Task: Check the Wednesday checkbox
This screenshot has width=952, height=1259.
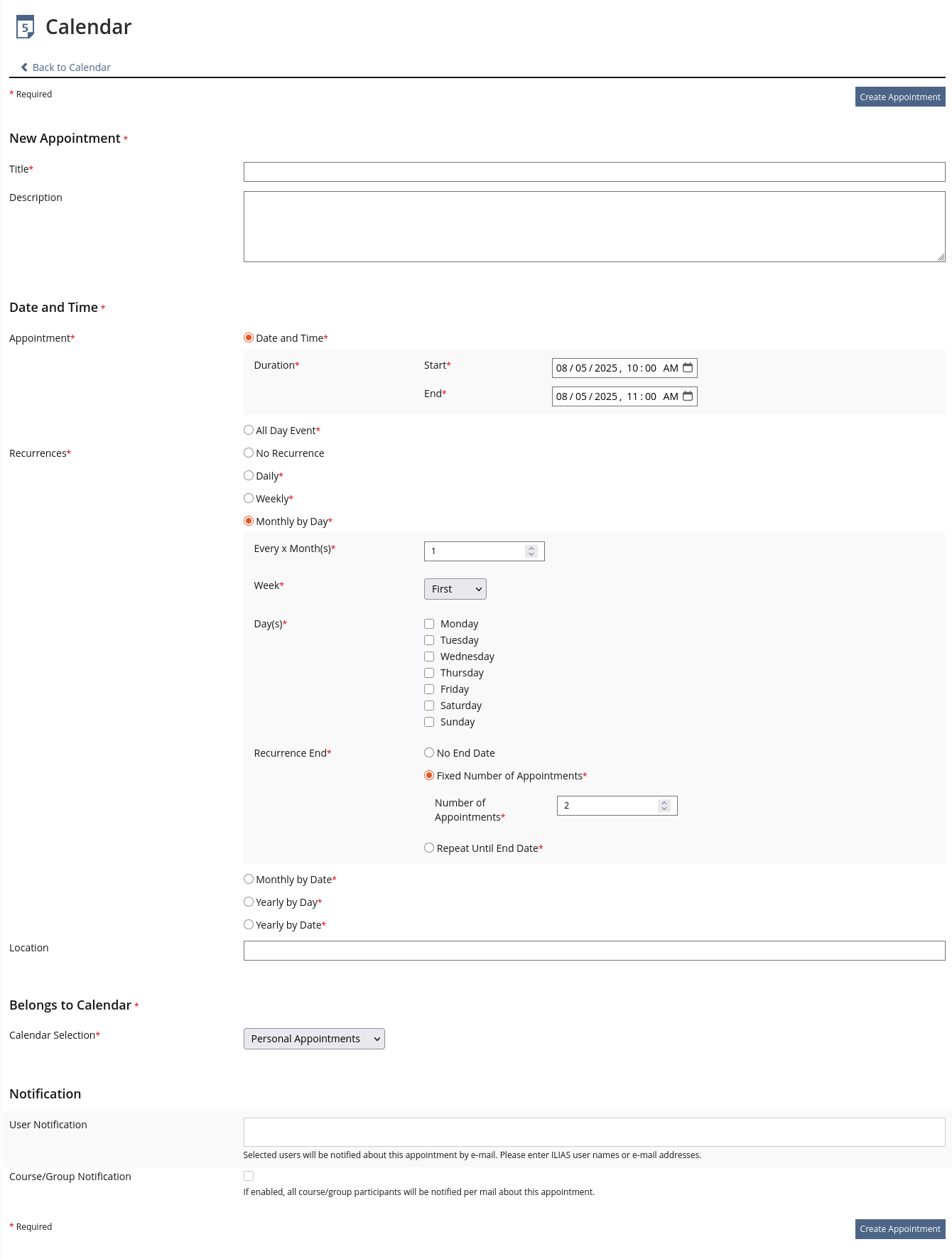Action: [429, 656]
